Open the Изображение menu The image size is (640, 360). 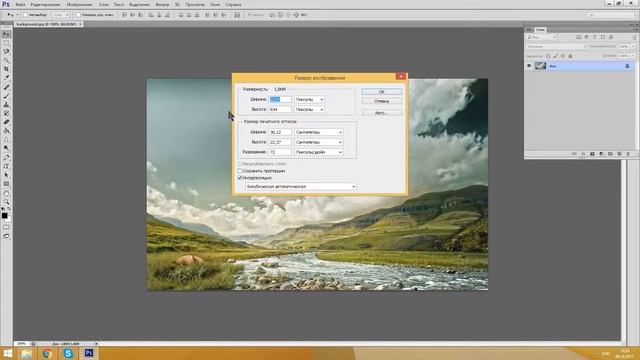(x=79, y=4)
